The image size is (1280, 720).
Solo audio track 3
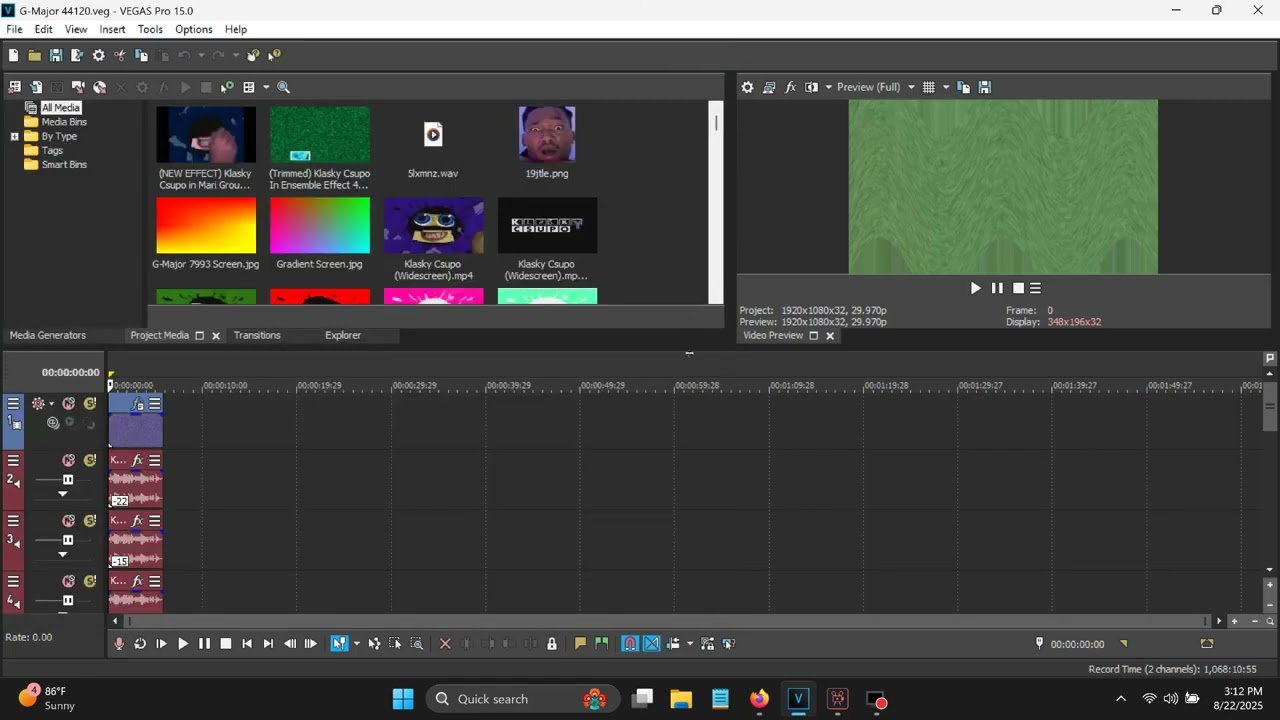[x=89, y=521]
